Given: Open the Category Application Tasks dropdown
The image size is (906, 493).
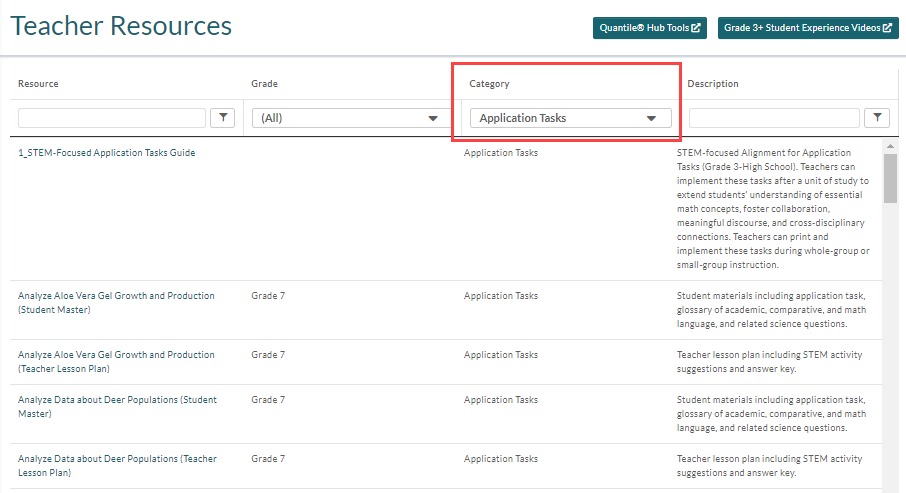Looking at the screenshot, I should coord(570,118).
